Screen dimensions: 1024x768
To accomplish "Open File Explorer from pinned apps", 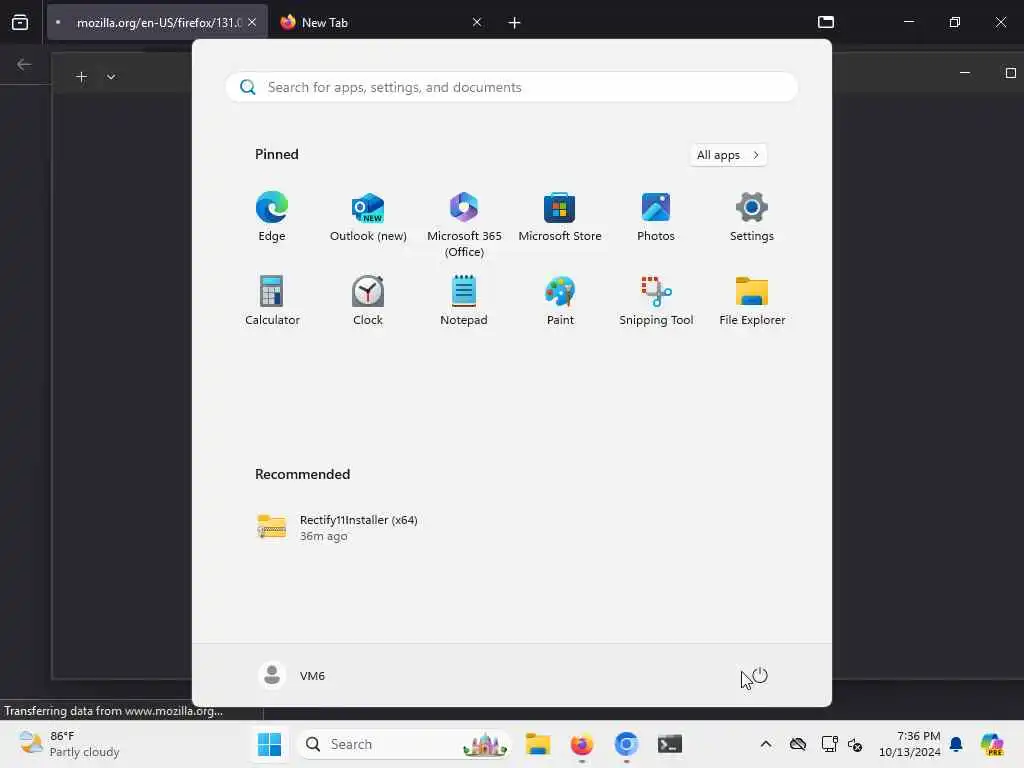I will coord(752,300).
